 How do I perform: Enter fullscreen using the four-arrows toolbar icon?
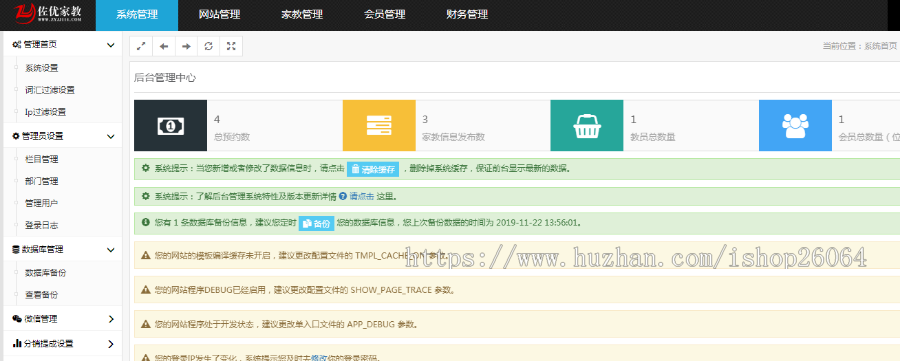click(x=231, y=46)
